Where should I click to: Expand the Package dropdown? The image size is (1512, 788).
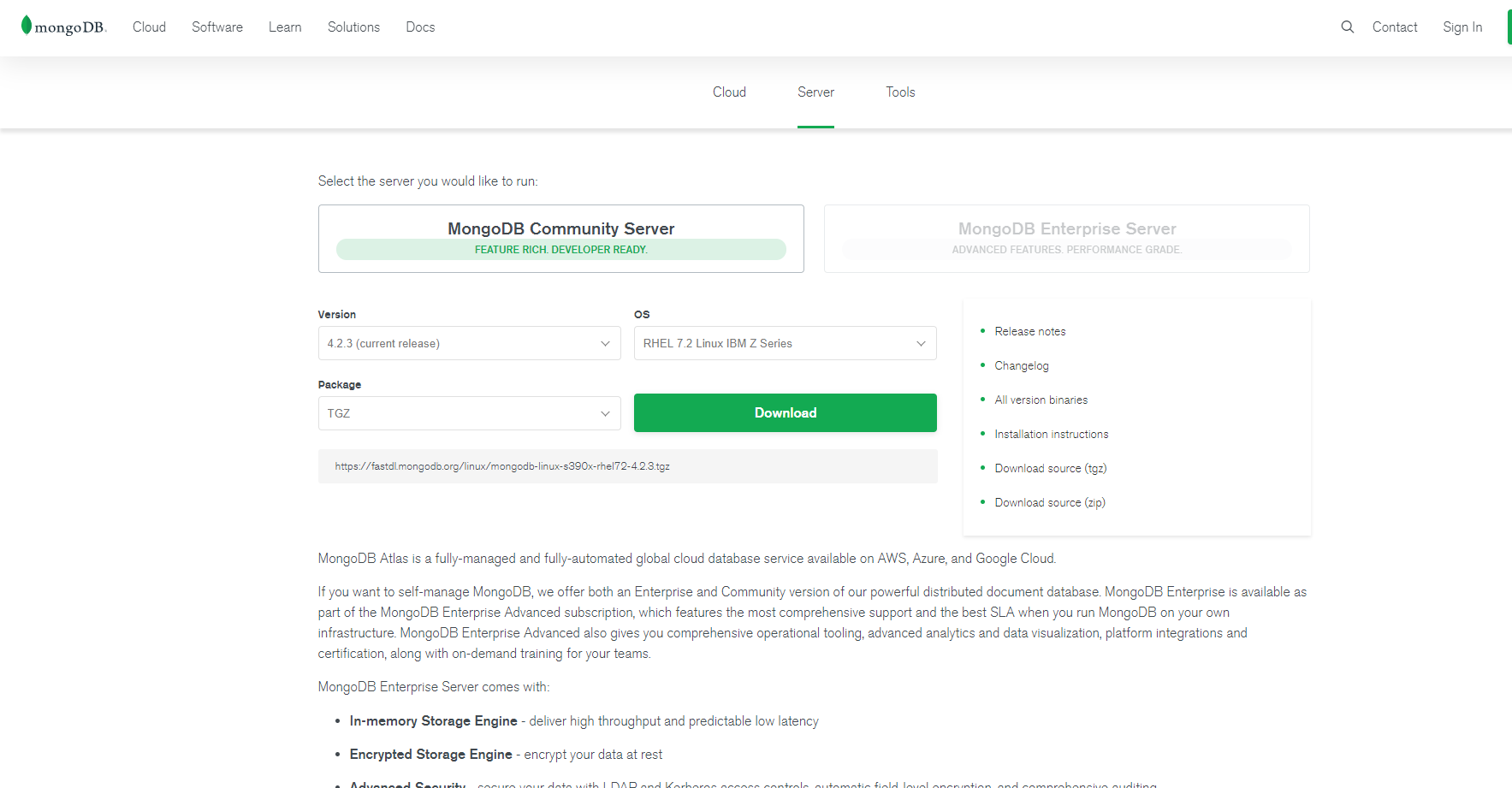click(x=470, y=413)
